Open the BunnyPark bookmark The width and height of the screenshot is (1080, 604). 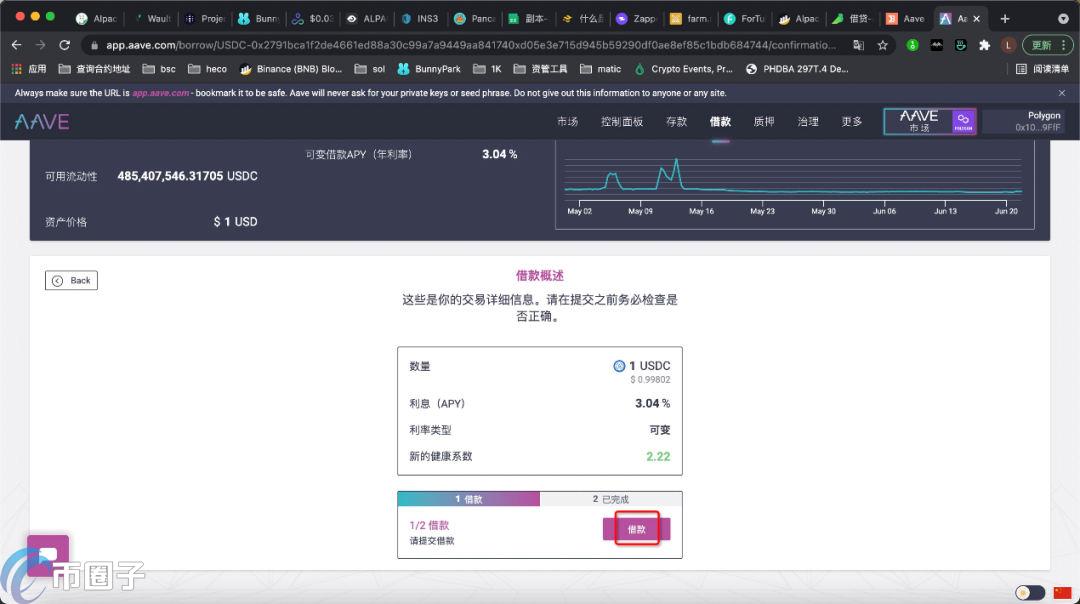pos(429,69)
